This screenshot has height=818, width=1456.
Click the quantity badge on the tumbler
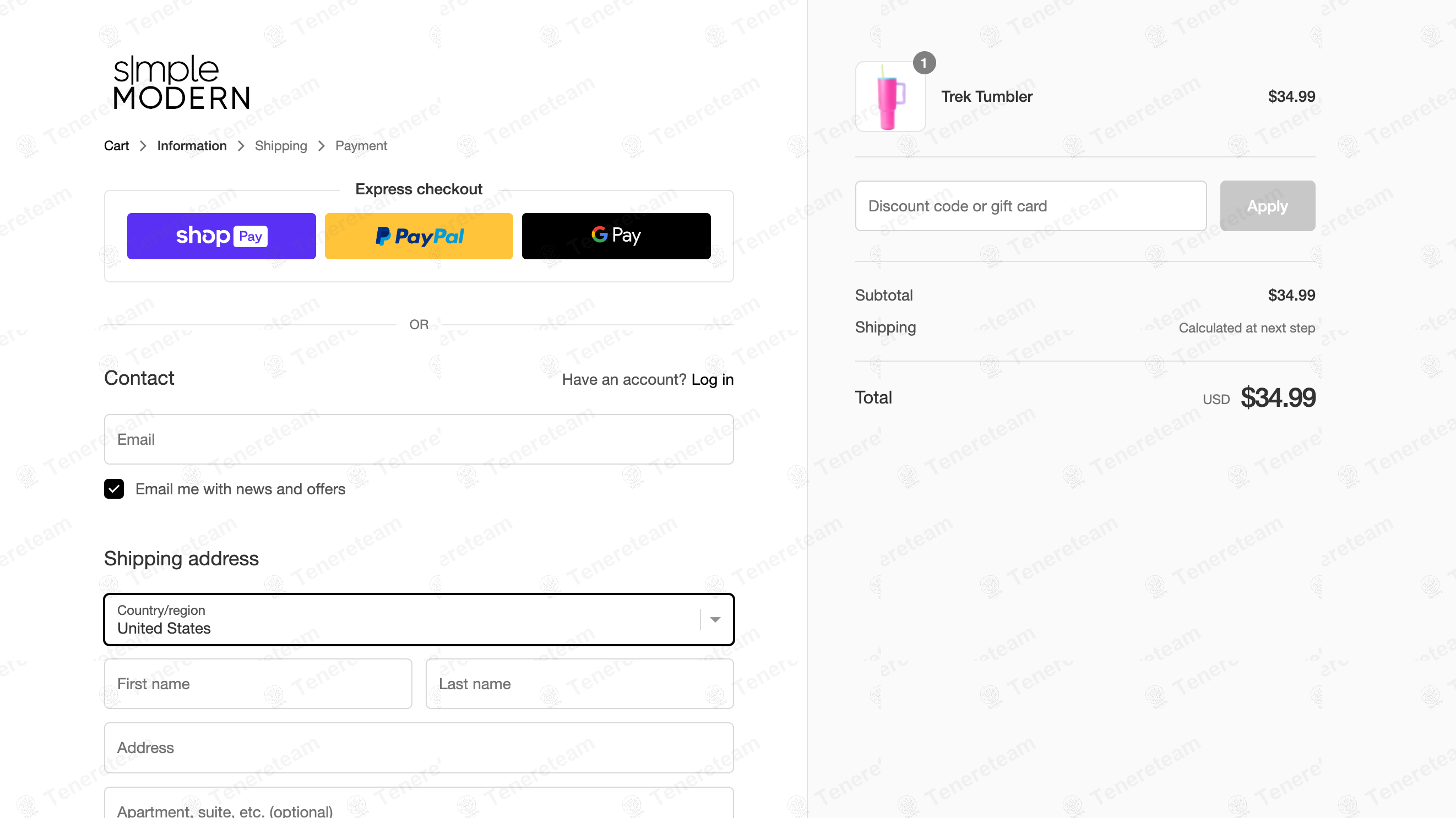[x=923, y=63]
